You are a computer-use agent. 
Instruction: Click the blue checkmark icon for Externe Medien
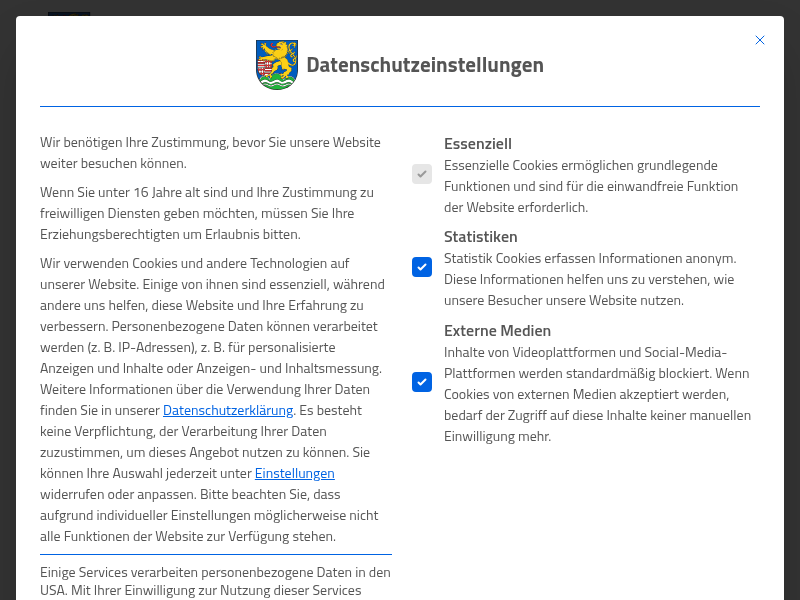click(421, 382)
